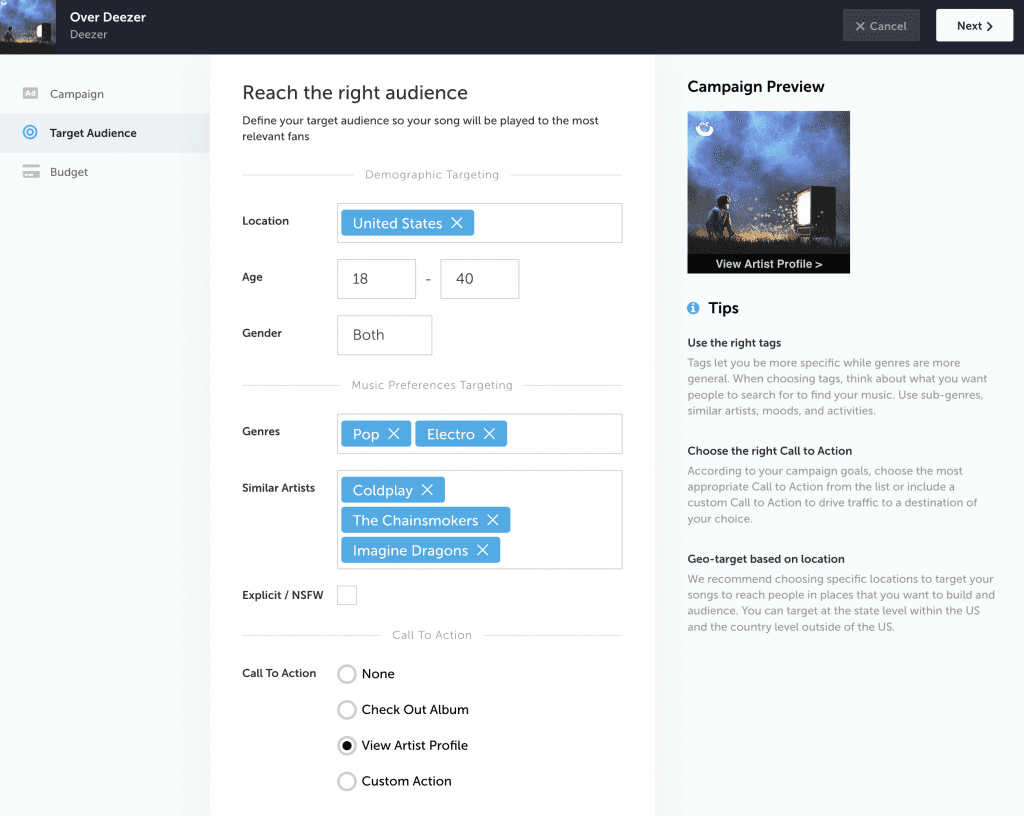Viewport: 1024px width, 816px height.
Task: Remove the Electro genre tag
Action: click(489, 433)
